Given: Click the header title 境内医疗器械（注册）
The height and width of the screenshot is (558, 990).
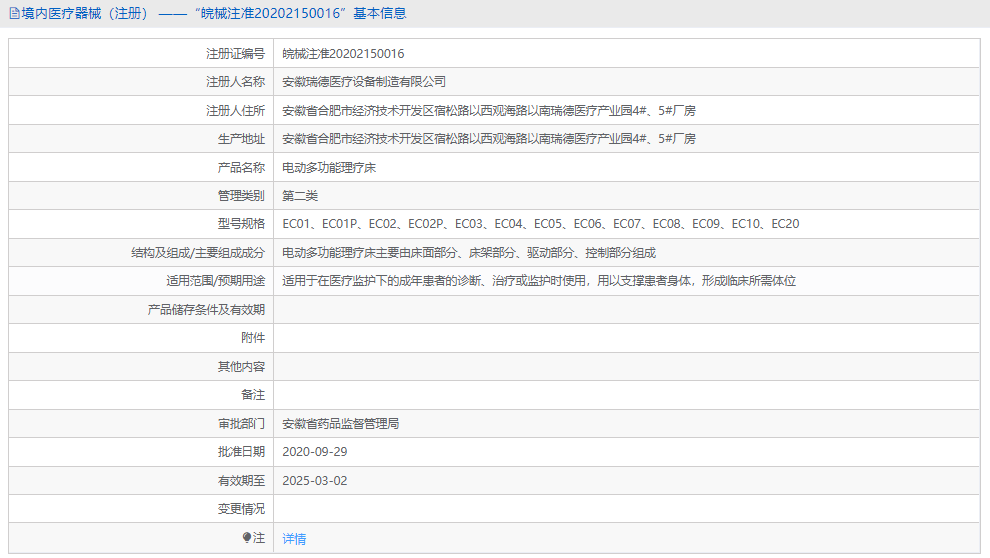Looking at the screenshot, I should coord(85,13).
